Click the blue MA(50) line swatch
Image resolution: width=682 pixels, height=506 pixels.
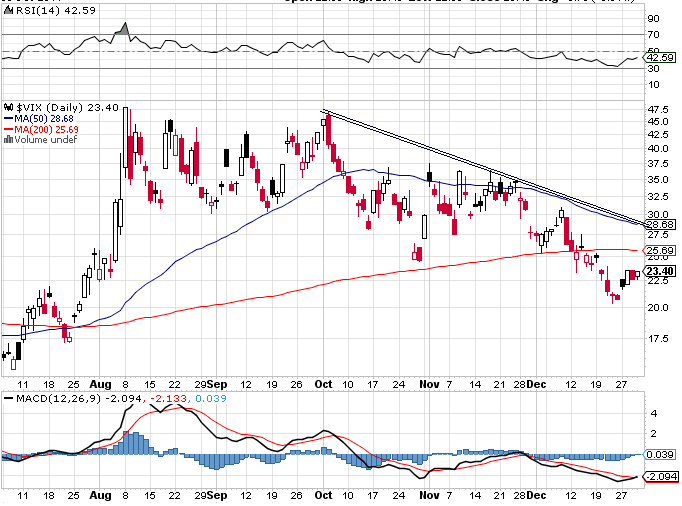point(8,118)
